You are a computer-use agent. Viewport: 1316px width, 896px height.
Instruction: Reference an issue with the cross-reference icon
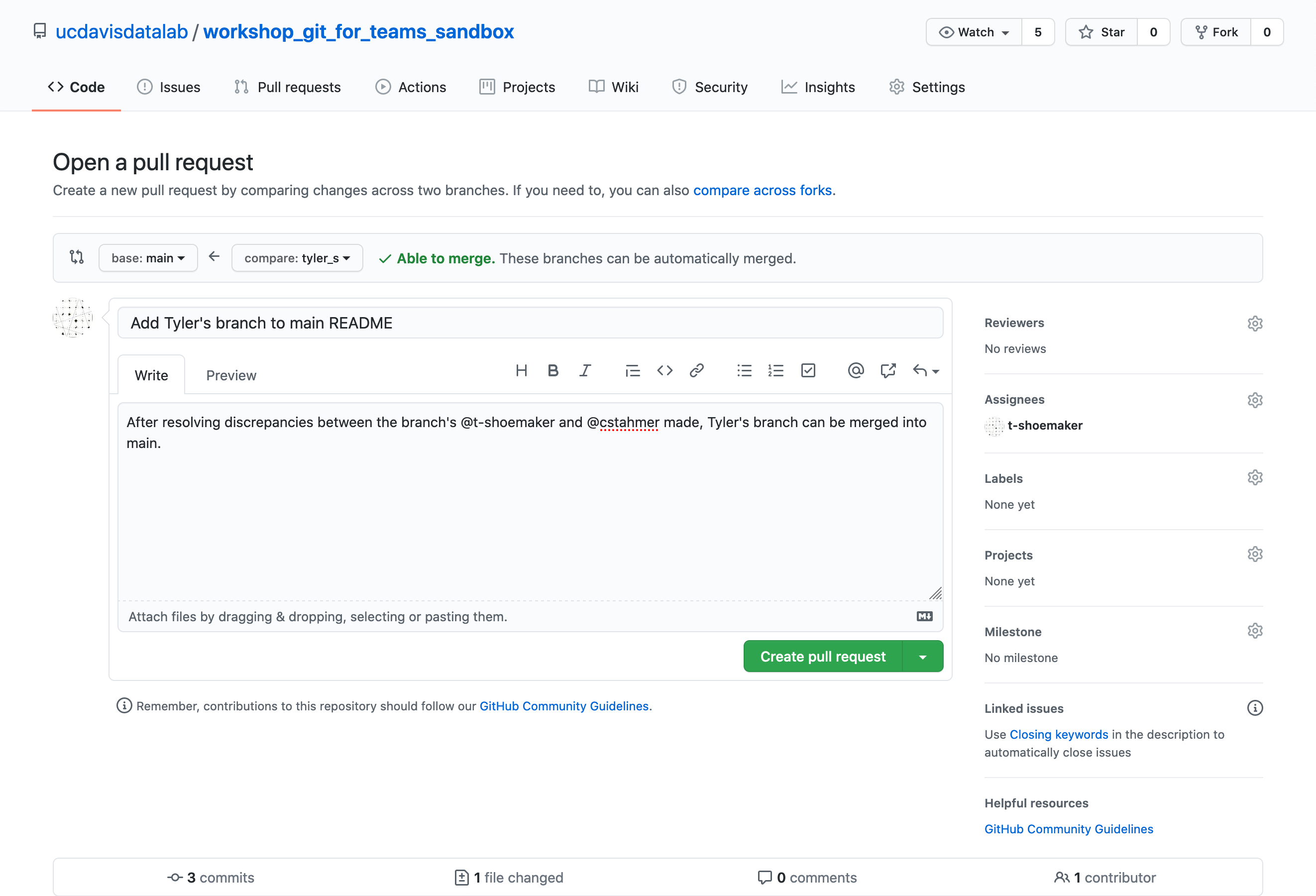pyautogui.click(x=888, y=371)
